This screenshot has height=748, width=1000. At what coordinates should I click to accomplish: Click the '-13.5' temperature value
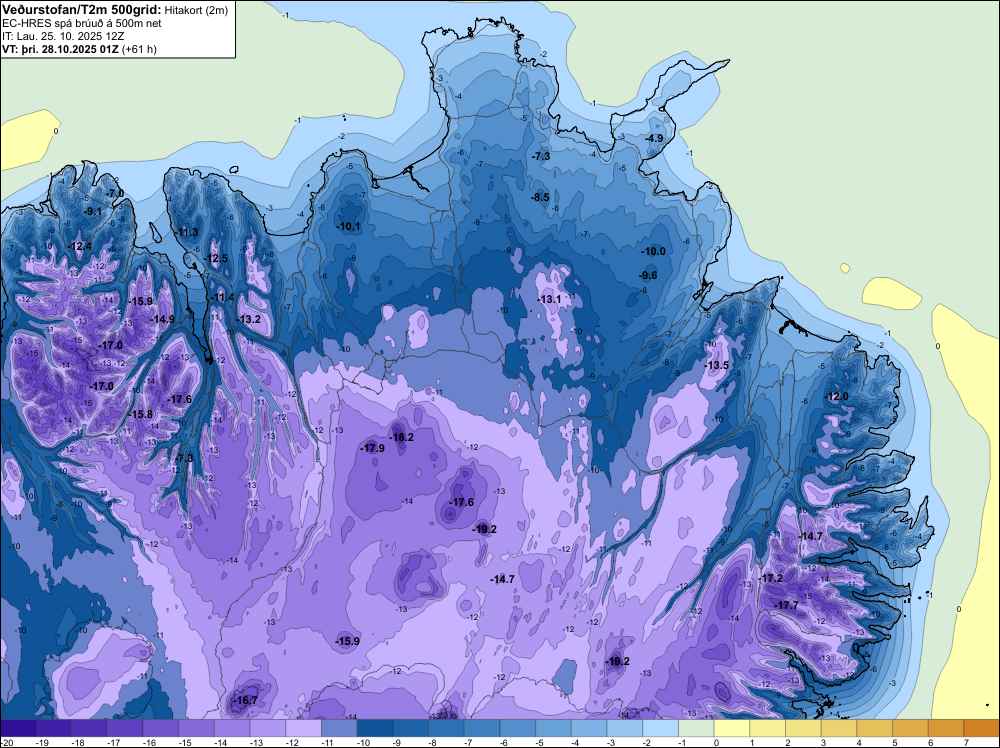[717, 365]
